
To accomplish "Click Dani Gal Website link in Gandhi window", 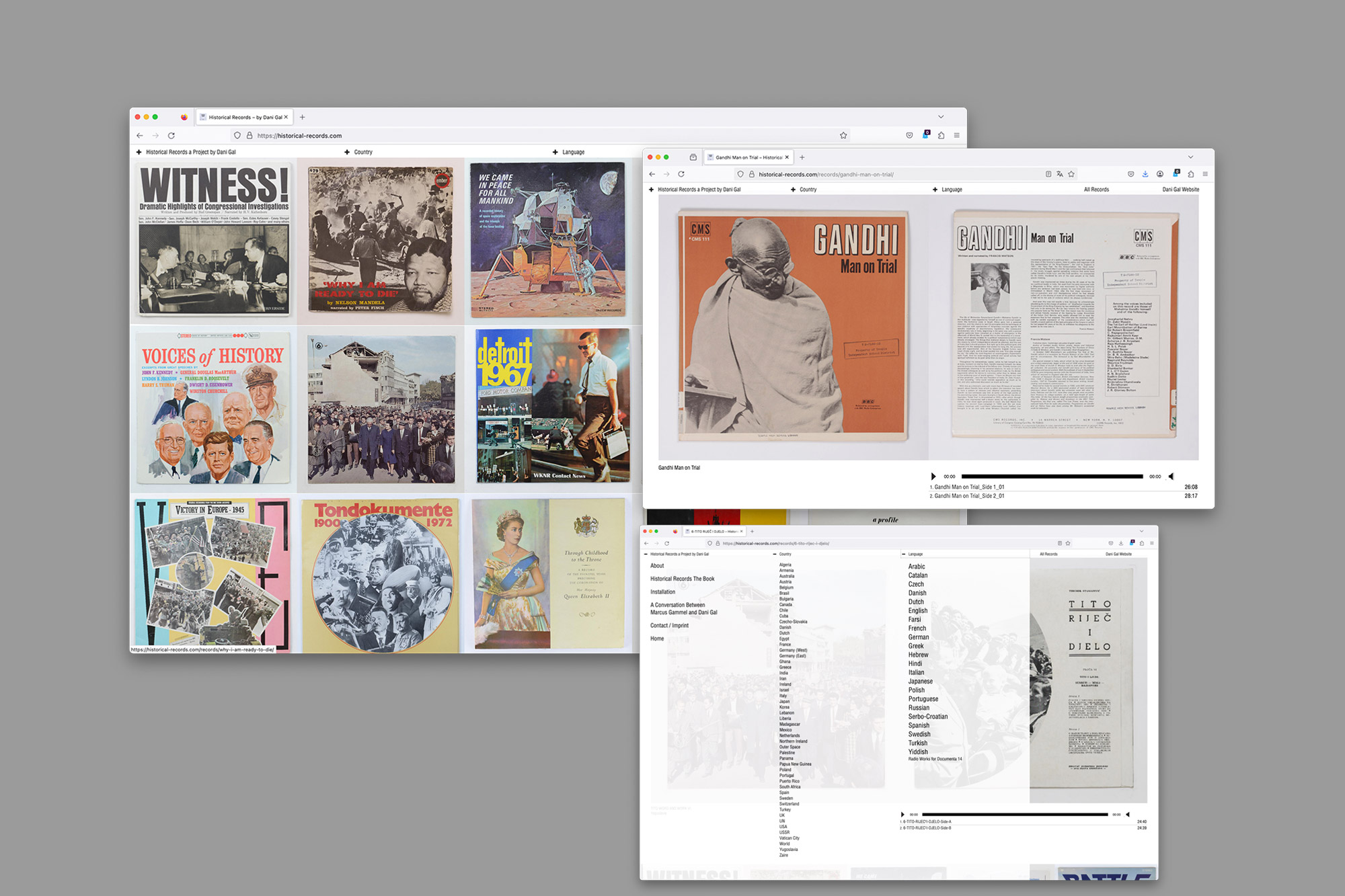I will pyautogui.click(x=1180, y=190).
